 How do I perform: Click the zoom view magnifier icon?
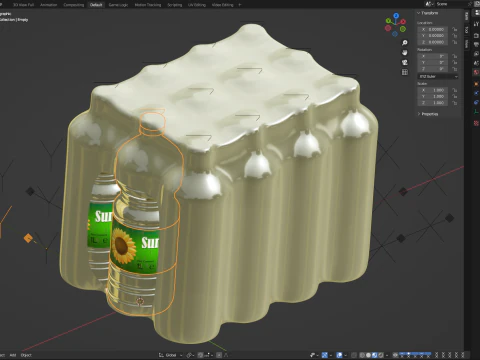[405, 43]
